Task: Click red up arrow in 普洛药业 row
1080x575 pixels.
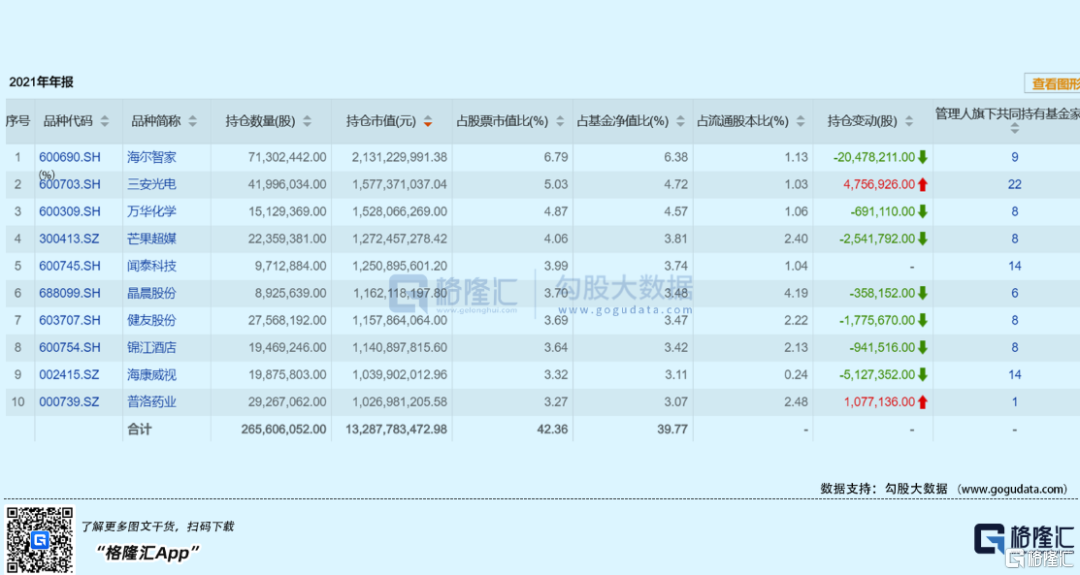Action: pyautogui.click(x=923, y=402)
